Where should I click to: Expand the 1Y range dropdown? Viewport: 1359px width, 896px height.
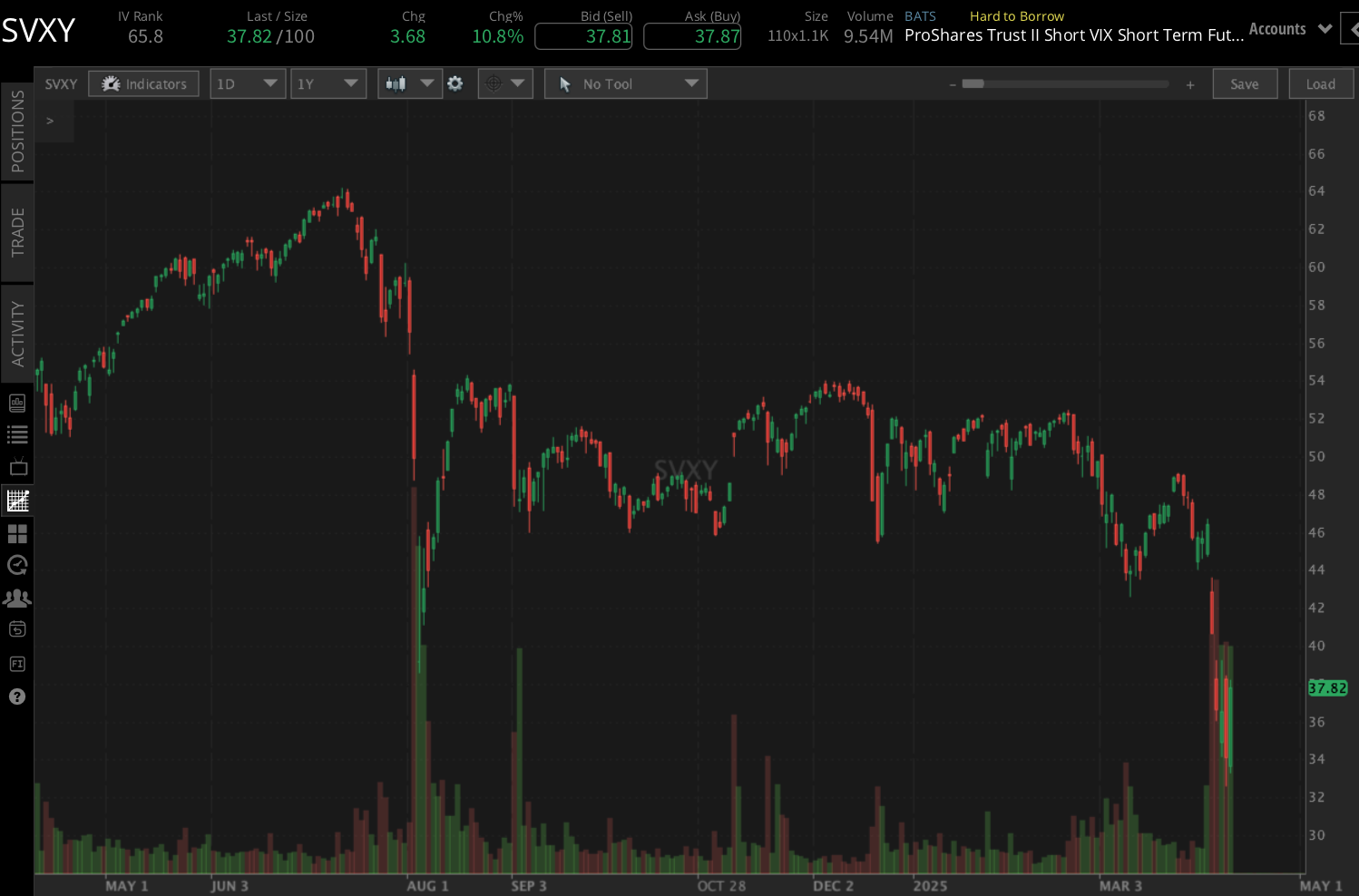[x=328, y=83]
